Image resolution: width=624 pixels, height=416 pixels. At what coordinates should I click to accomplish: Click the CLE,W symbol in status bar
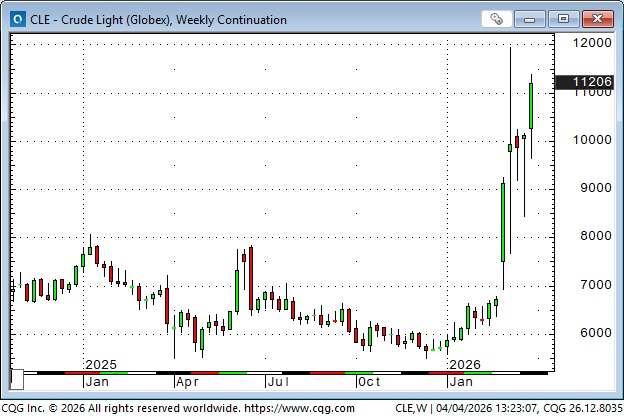(412, 408)
